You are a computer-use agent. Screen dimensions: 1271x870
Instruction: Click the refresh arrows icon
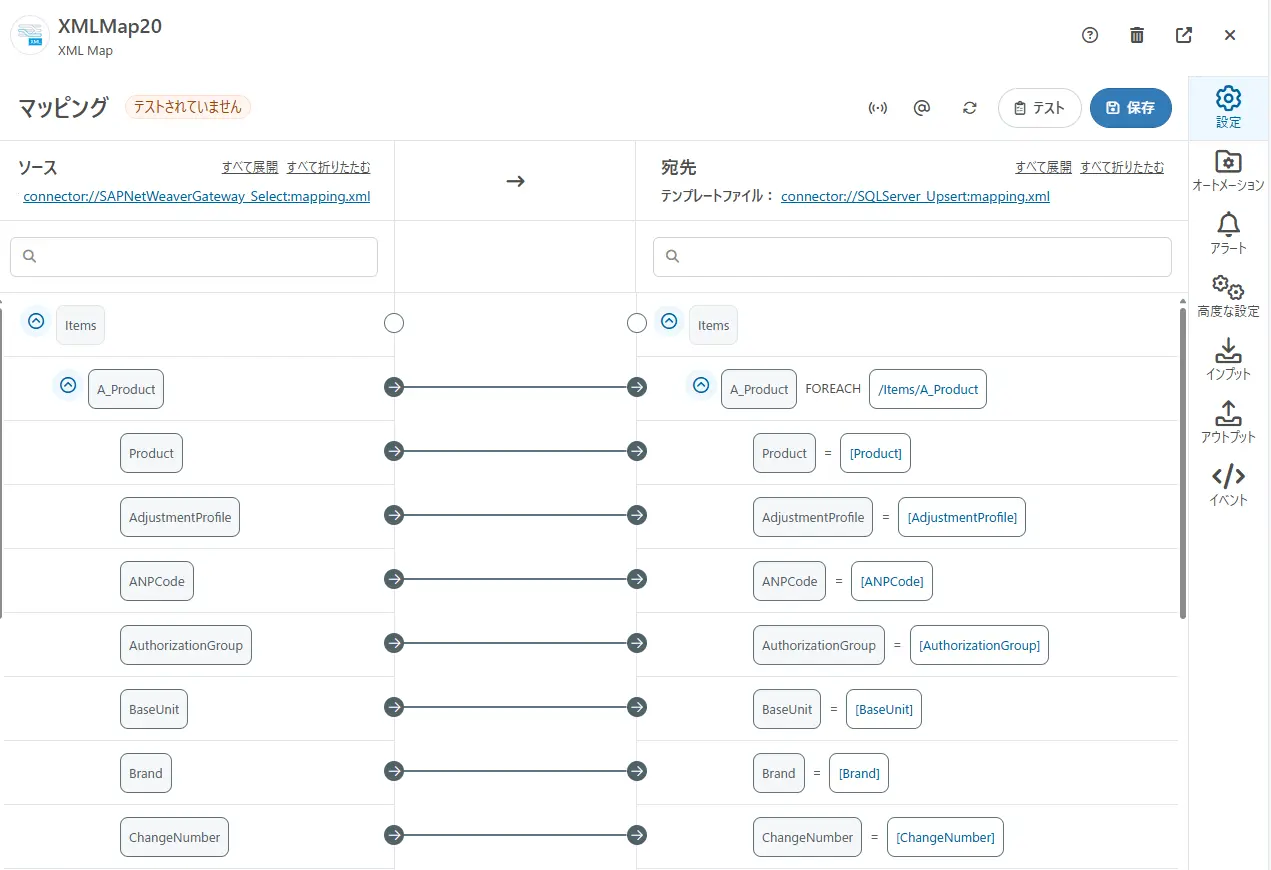(969, 108)
